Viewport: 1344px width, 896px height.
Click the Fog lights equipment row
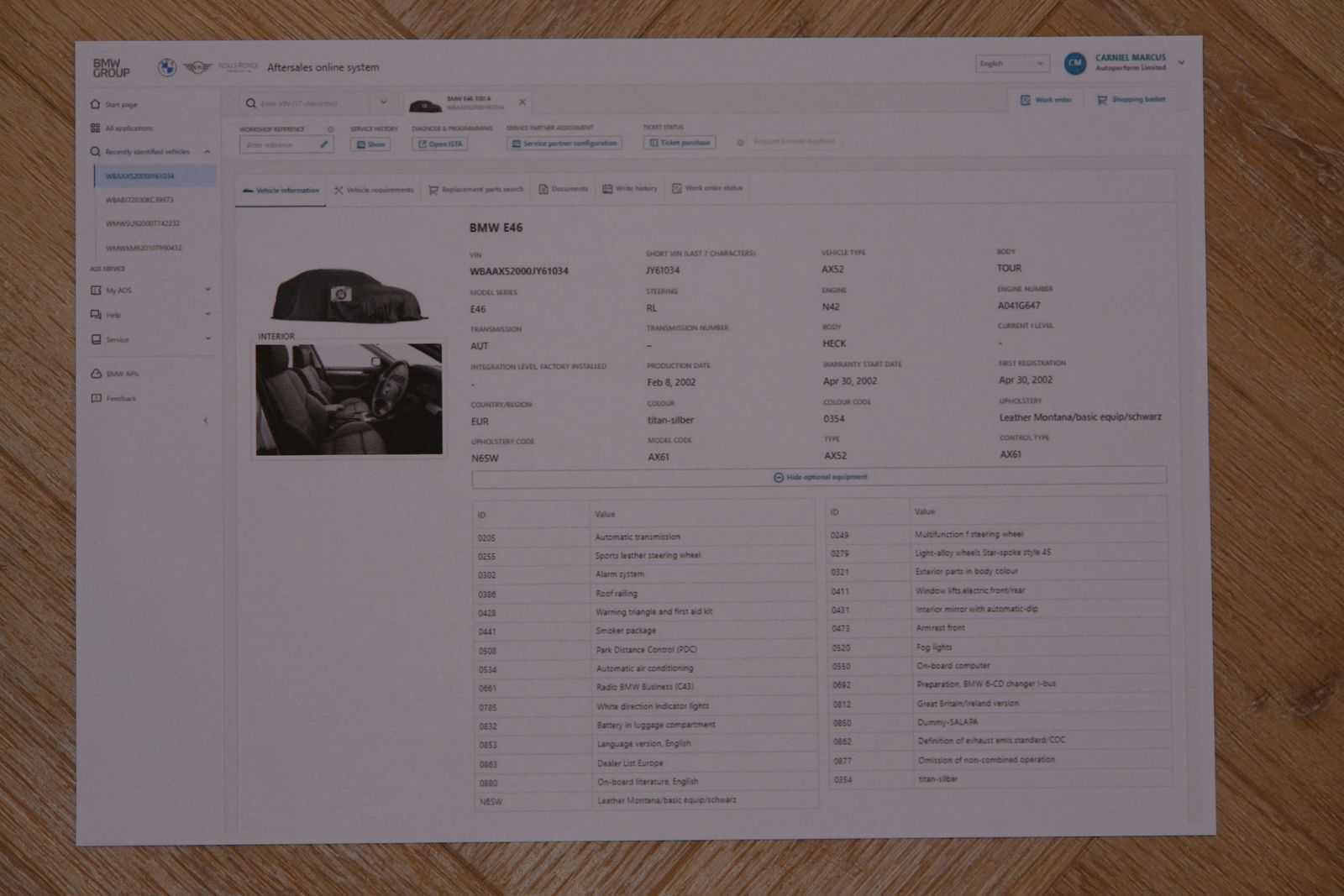[999, 647]
